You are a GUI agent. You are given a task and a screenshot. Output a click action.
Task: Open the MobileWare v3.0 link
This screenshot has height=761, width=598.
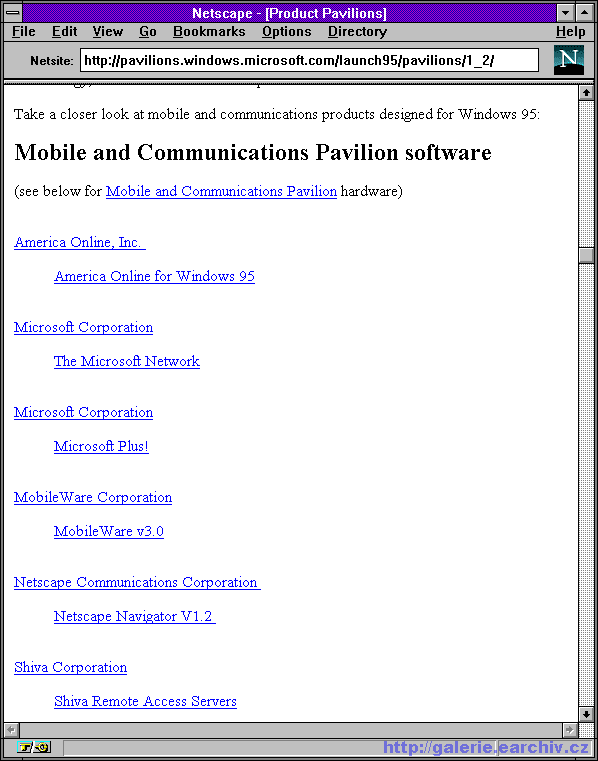(109, 531)
